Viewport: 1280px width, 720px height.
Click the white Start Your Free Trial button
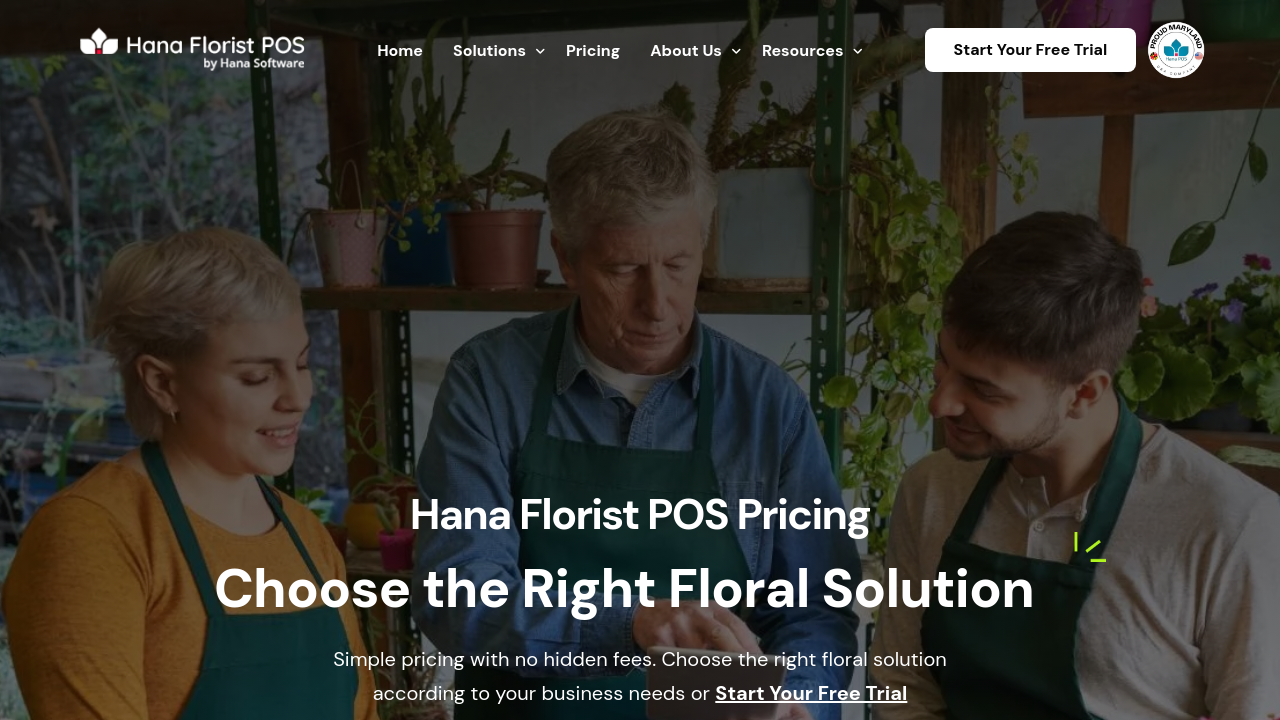(1030, 50)
